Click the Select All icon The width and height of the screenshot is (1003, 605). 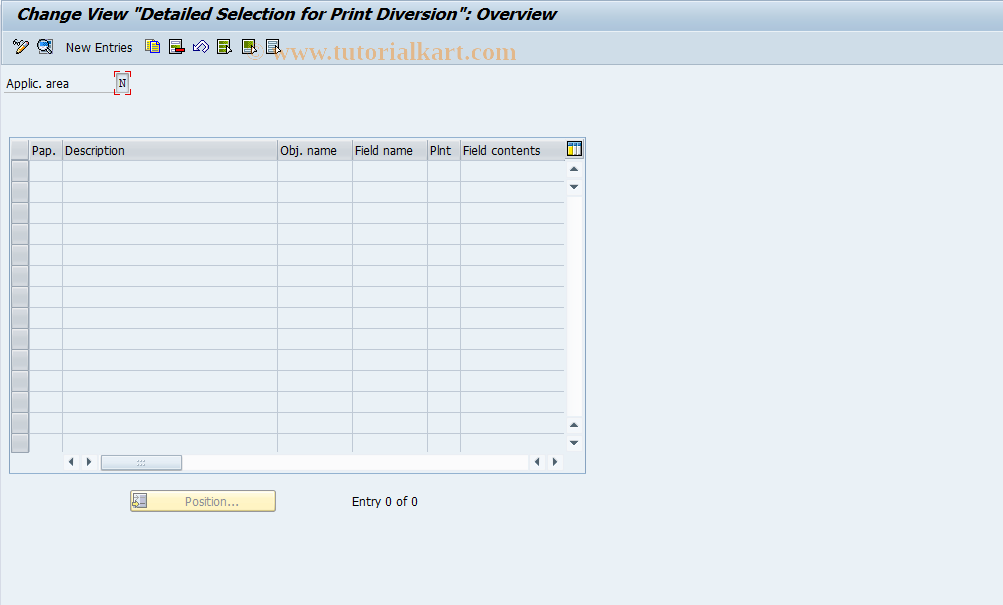[x=225, y=47]
